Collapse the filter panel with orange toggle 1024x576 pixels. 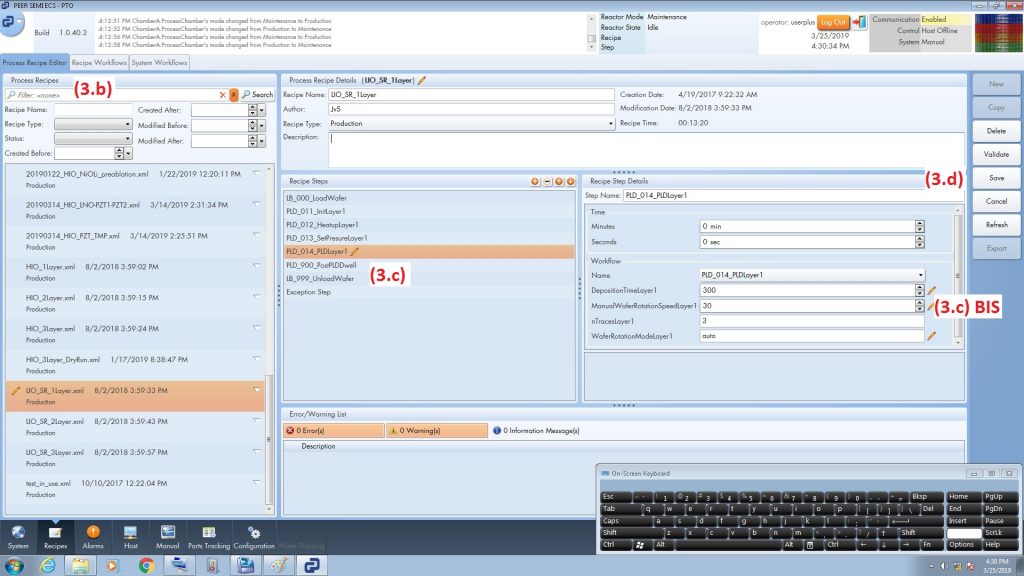coord(233,94)
